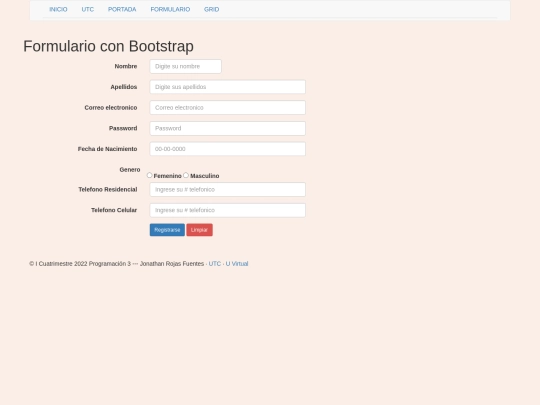Submit with the Registrarse button
The height and width of the screenshot is (405, 540).
(x=167, y=230)
